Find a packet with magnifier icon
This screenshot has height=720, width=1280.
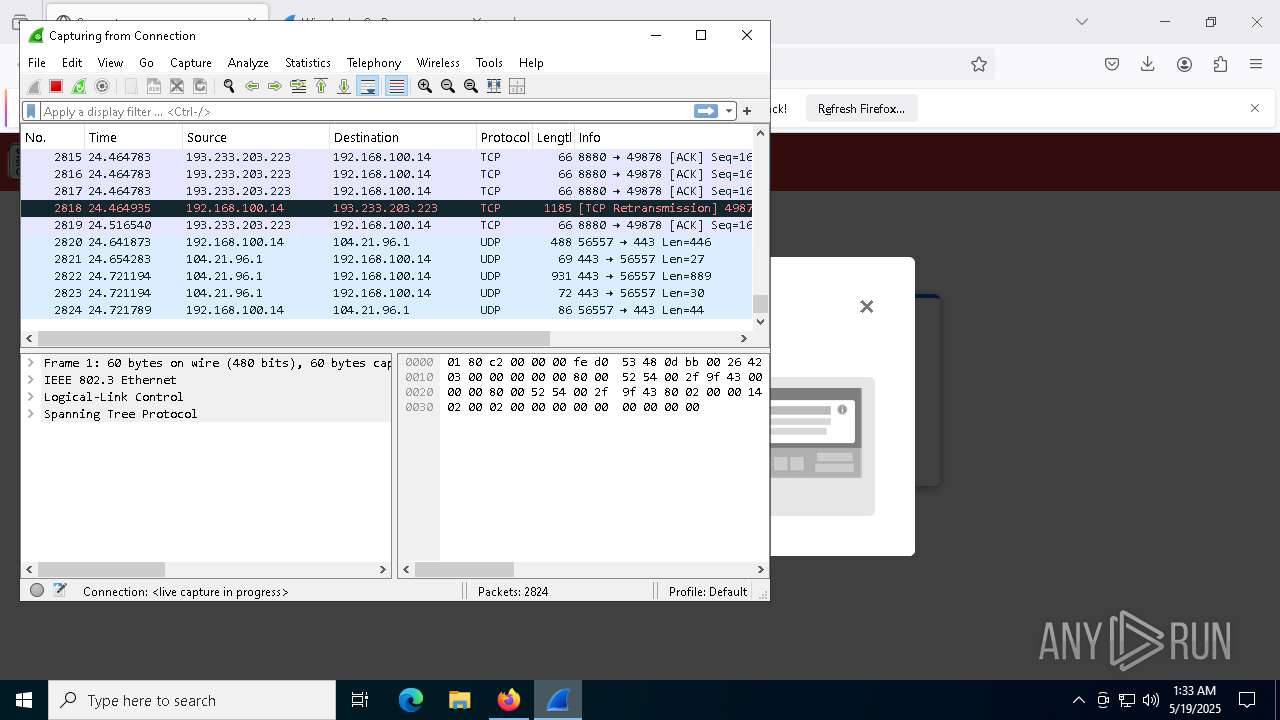229,86
